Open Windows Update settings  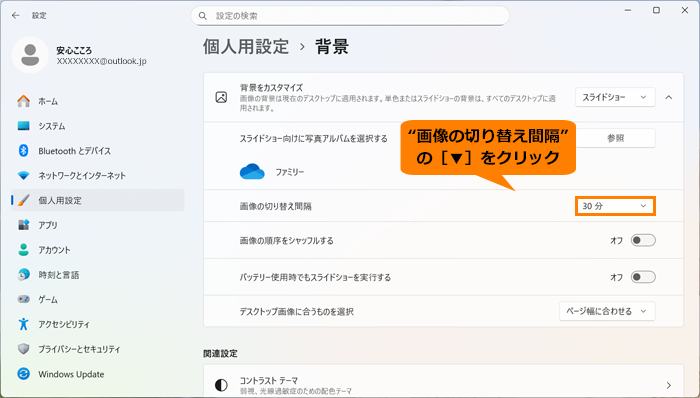[98, 374]
